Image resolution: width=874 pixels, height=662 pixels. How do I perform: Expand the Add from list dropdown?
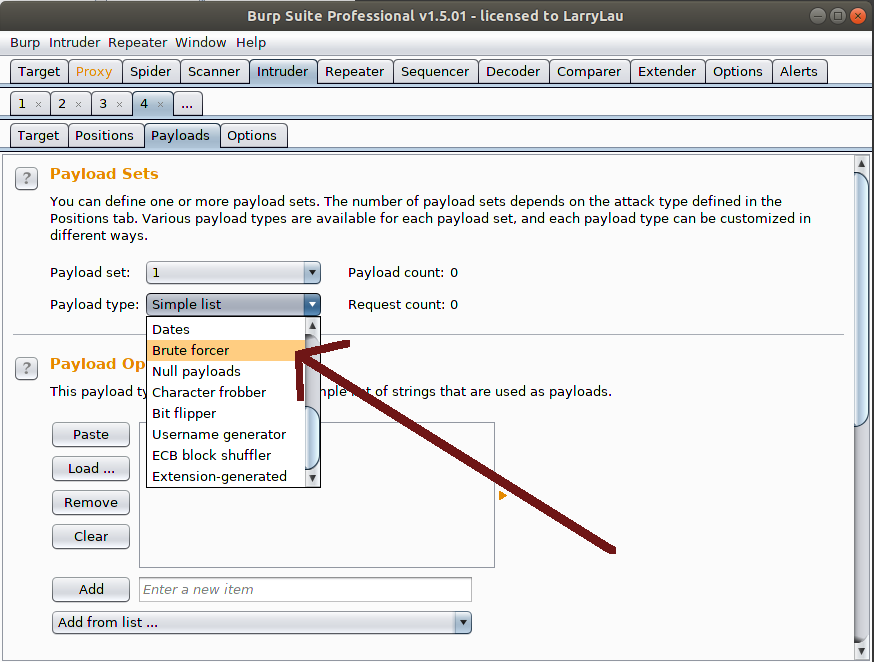[x=261, y=622]
